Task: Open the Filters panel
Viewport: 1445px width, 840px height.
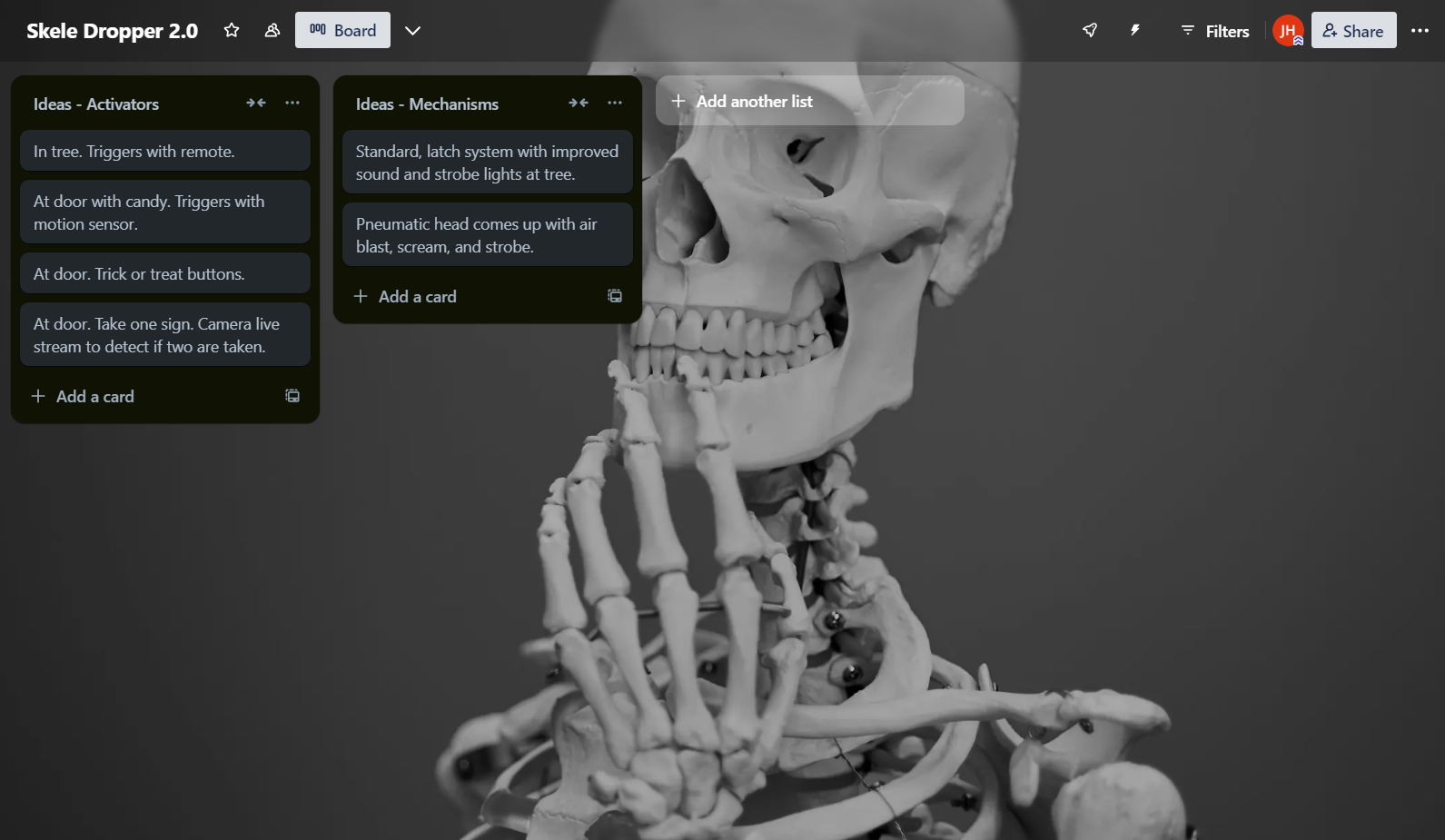Action: pyautogui.click(x=1215, y=31)
